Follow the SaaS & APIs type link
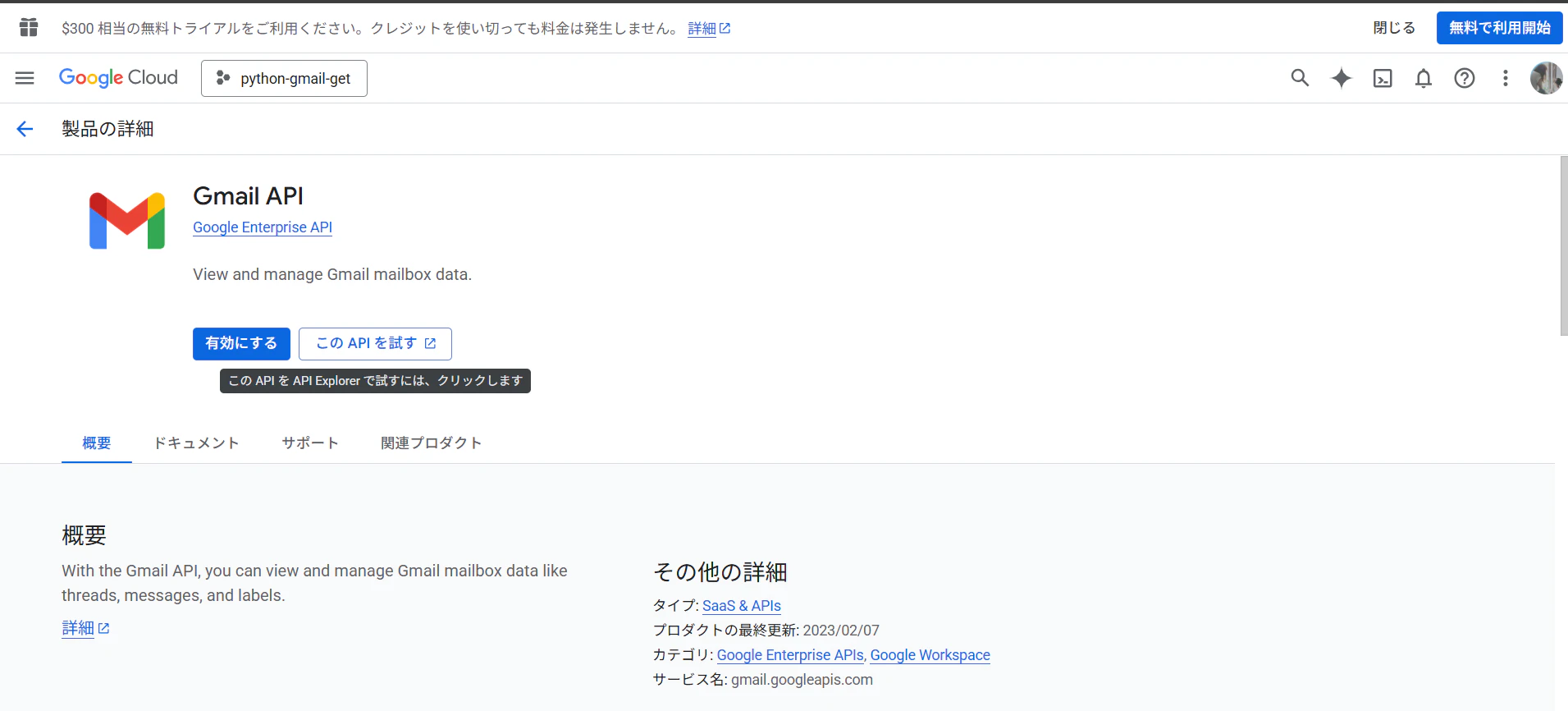 coord(742,606)
